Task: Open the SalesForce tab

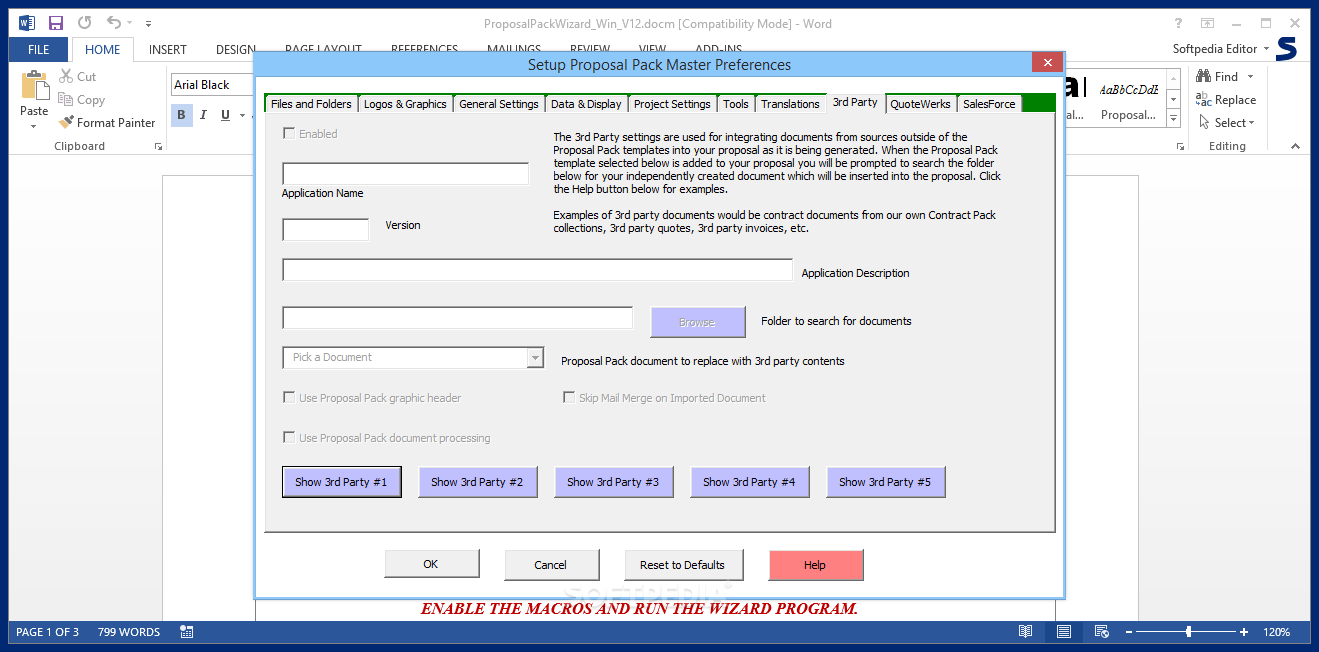Action: pyautogui.click(x=989, y=104)
